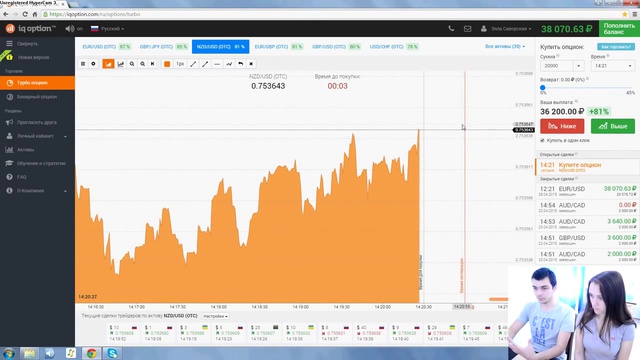Switch to EUR/USD (OTC) asset tab
Image resolution: width=640 pixels, height=360 pixels.
[106, 47]
